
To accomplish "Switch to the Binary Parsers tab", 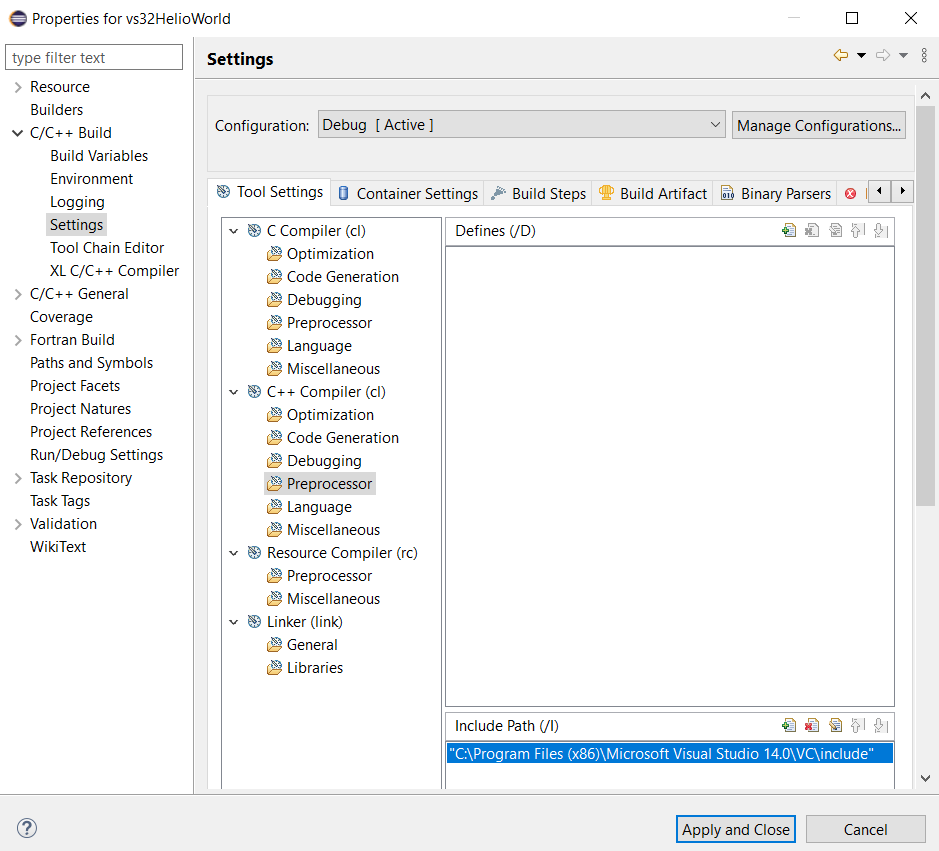I will coord(776,193).
